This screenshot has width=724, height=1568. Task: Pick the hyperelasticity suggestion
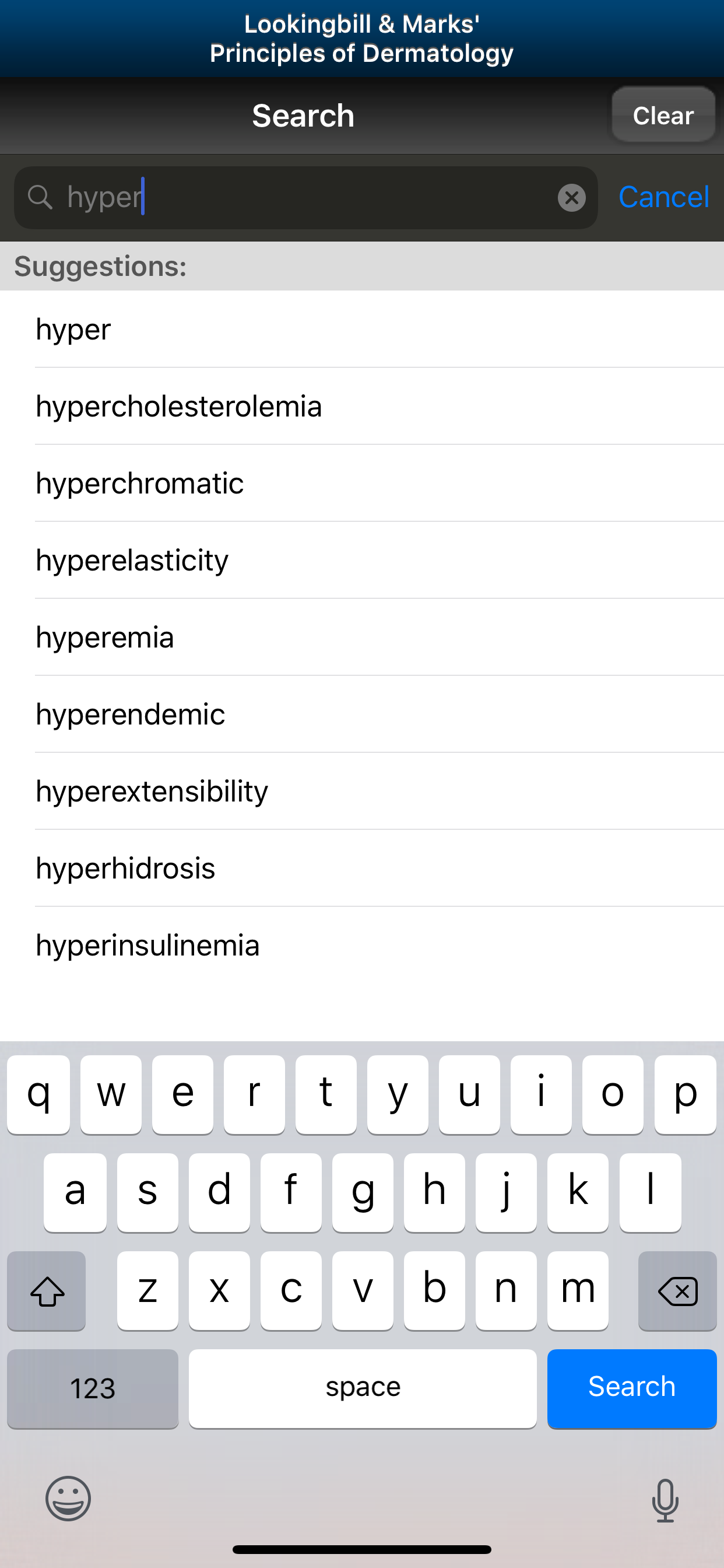[x=132, y=560]
